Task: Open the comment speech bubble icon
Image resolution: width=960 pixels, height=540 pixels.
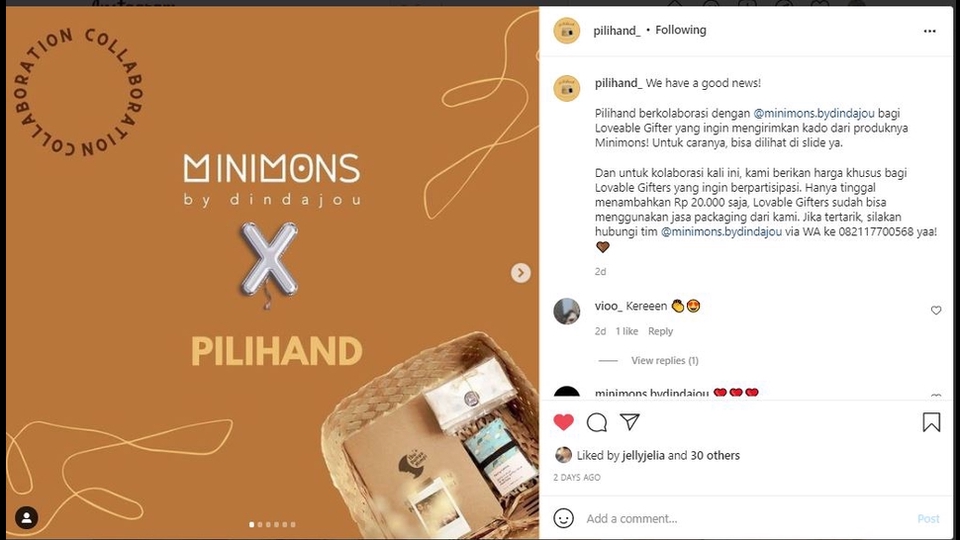Action: (x=596, y=422)
